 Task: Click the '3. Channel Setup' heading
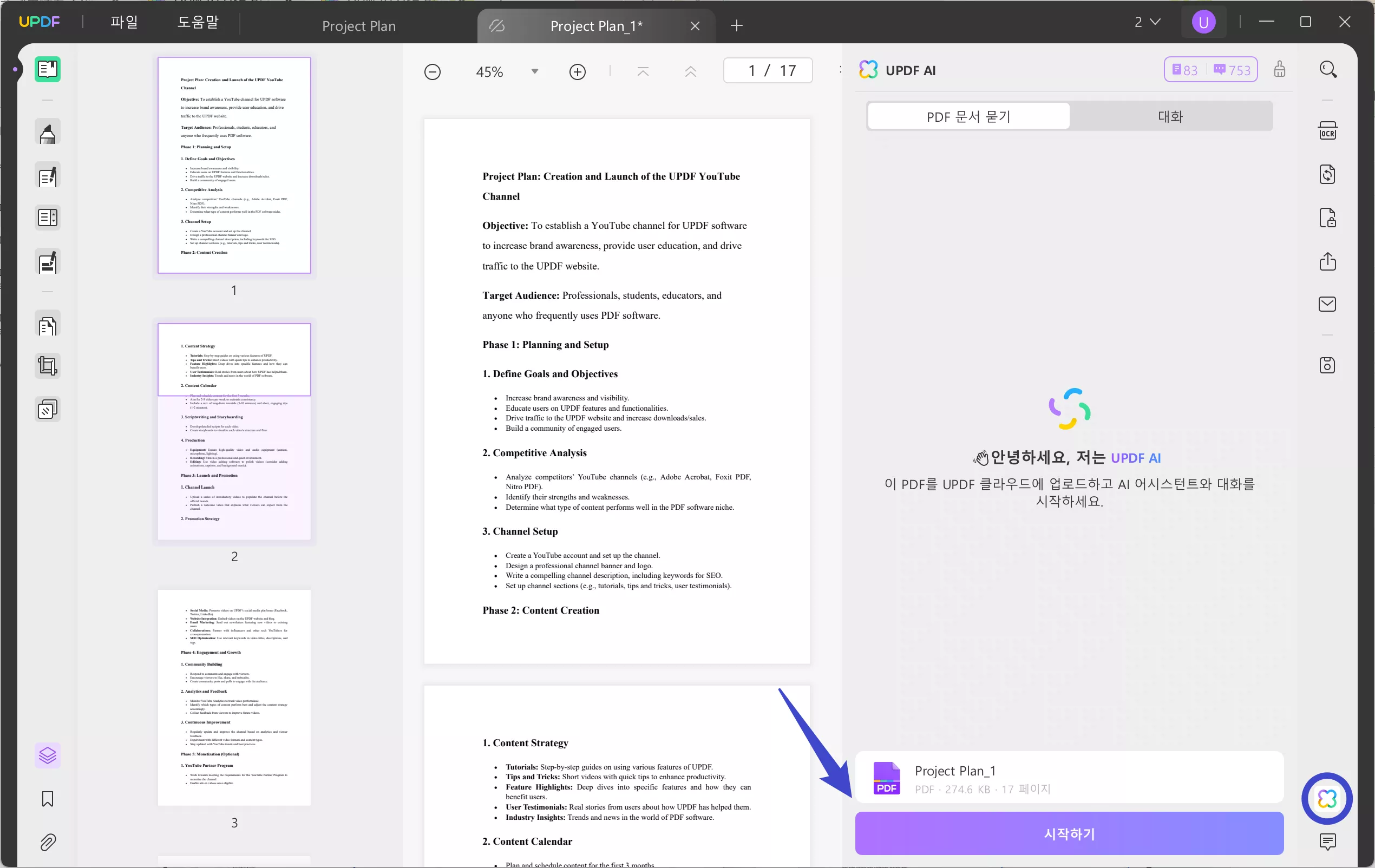tap(520, 531)
